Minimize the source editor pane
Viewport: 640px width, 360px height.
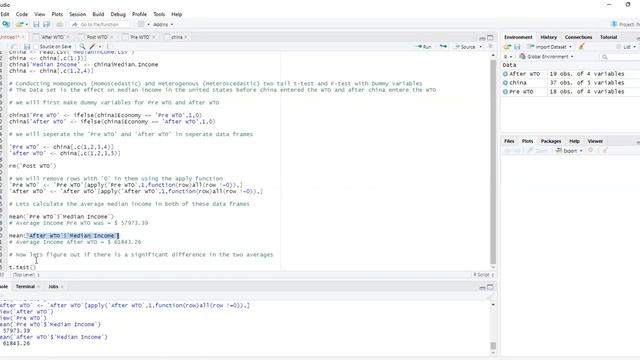482,38
